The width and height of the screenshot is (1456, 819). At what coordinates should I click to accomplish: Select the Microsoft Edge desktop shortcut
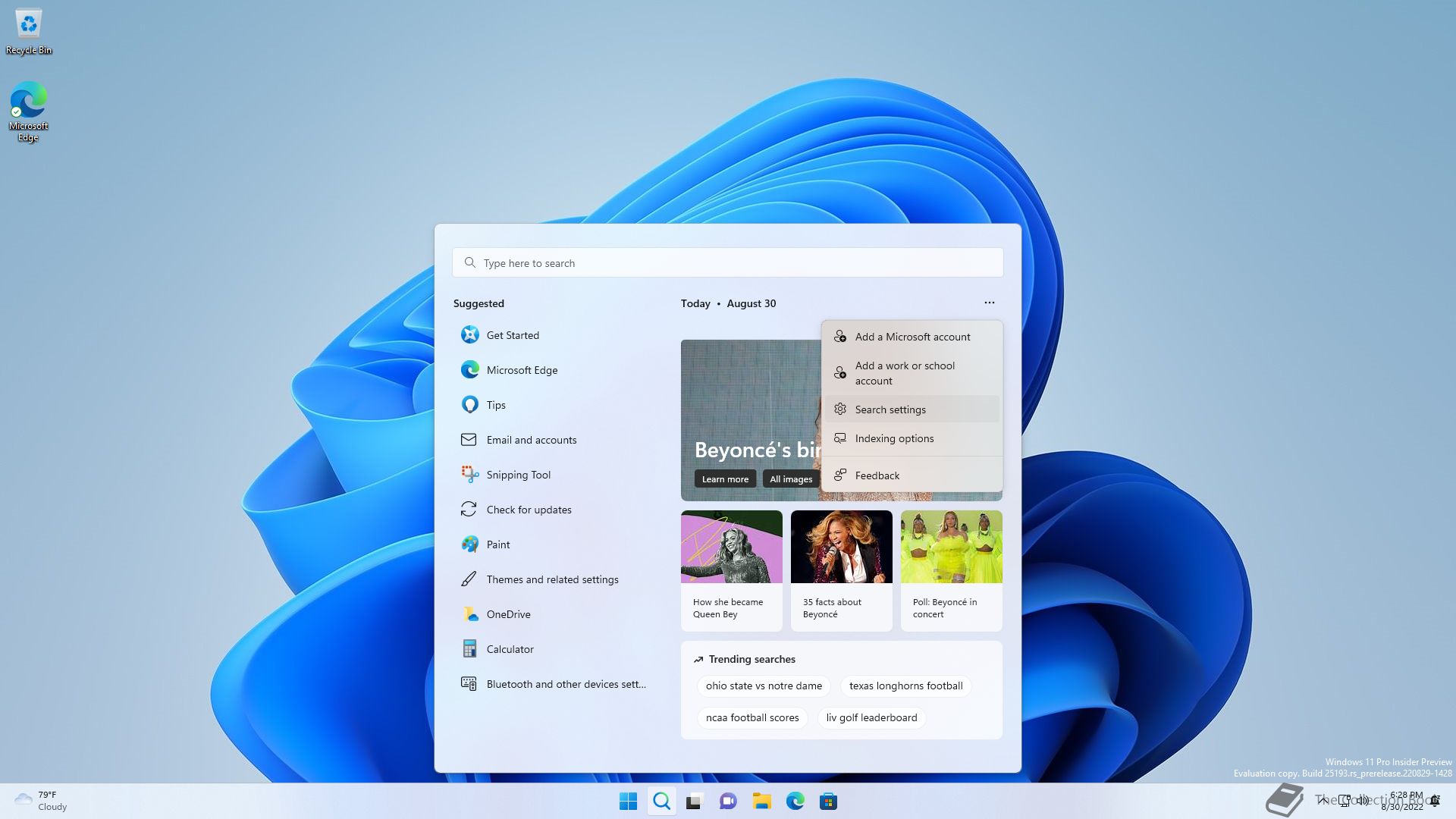pyautogui.click(x=28, y=111)
